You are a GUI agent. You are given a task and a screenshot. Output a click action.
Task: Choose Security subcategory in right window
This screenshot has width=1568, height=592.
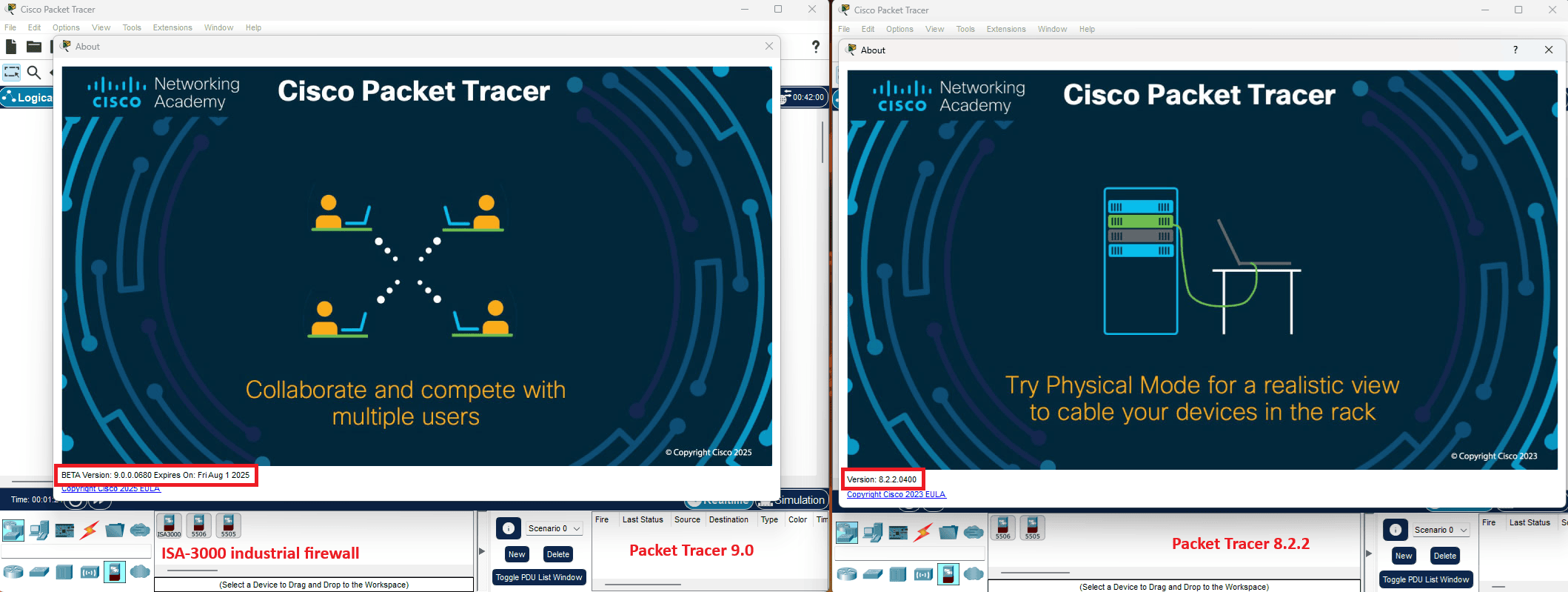[x=948, y=574]
